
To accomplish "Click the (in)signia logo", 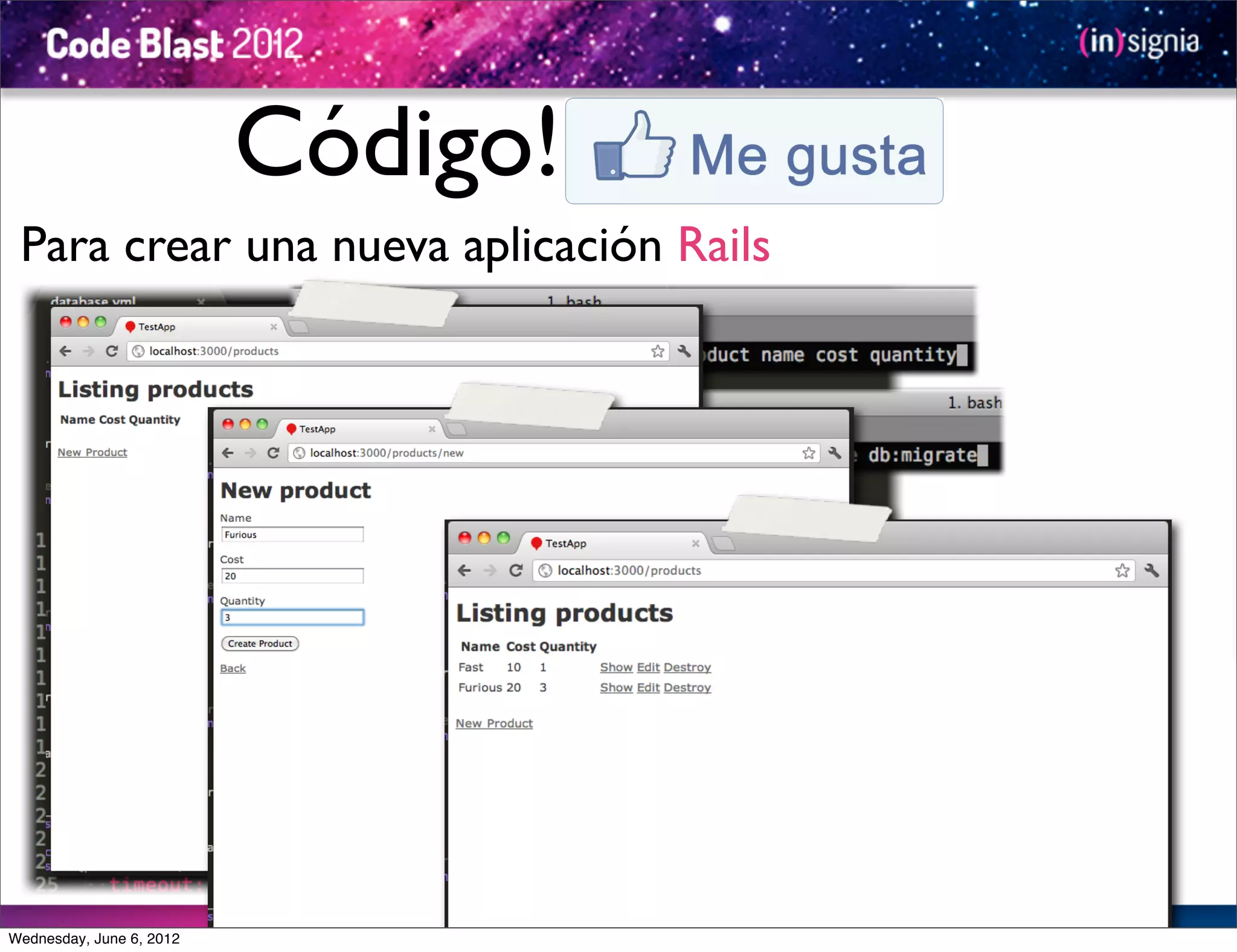I will point(1139,42).
